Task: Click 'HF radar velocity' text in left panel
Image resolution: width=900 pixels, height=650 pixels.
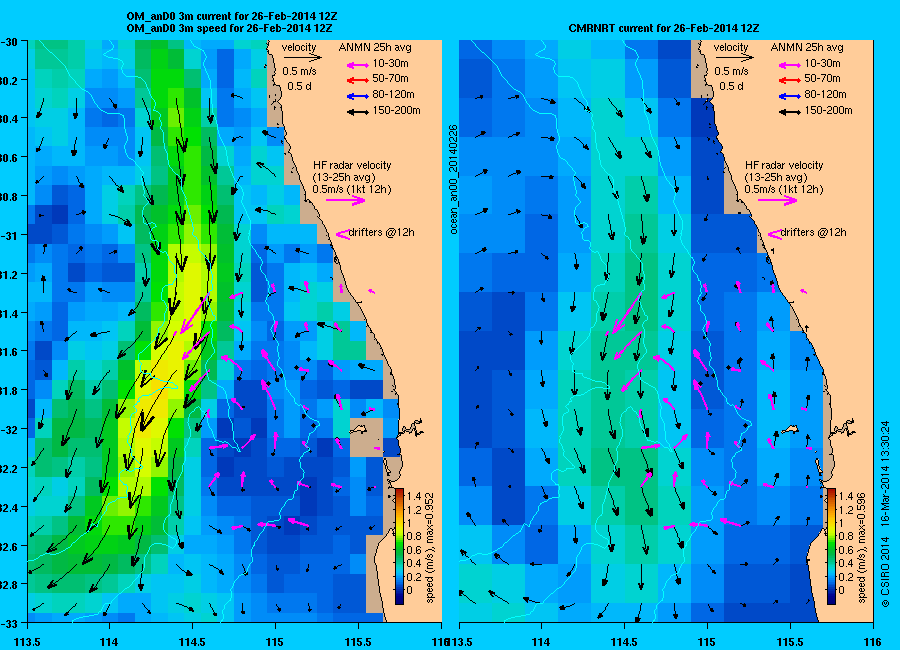Action: tap(352, 165)
